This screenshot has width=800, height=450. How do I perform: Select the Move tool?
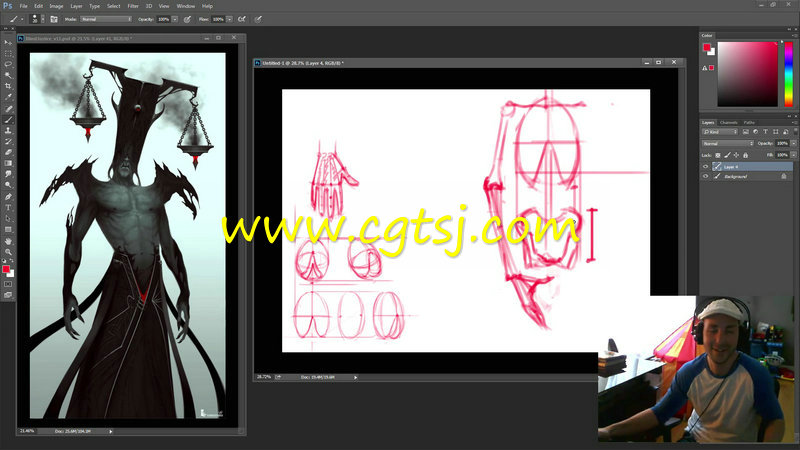[8, 42]
